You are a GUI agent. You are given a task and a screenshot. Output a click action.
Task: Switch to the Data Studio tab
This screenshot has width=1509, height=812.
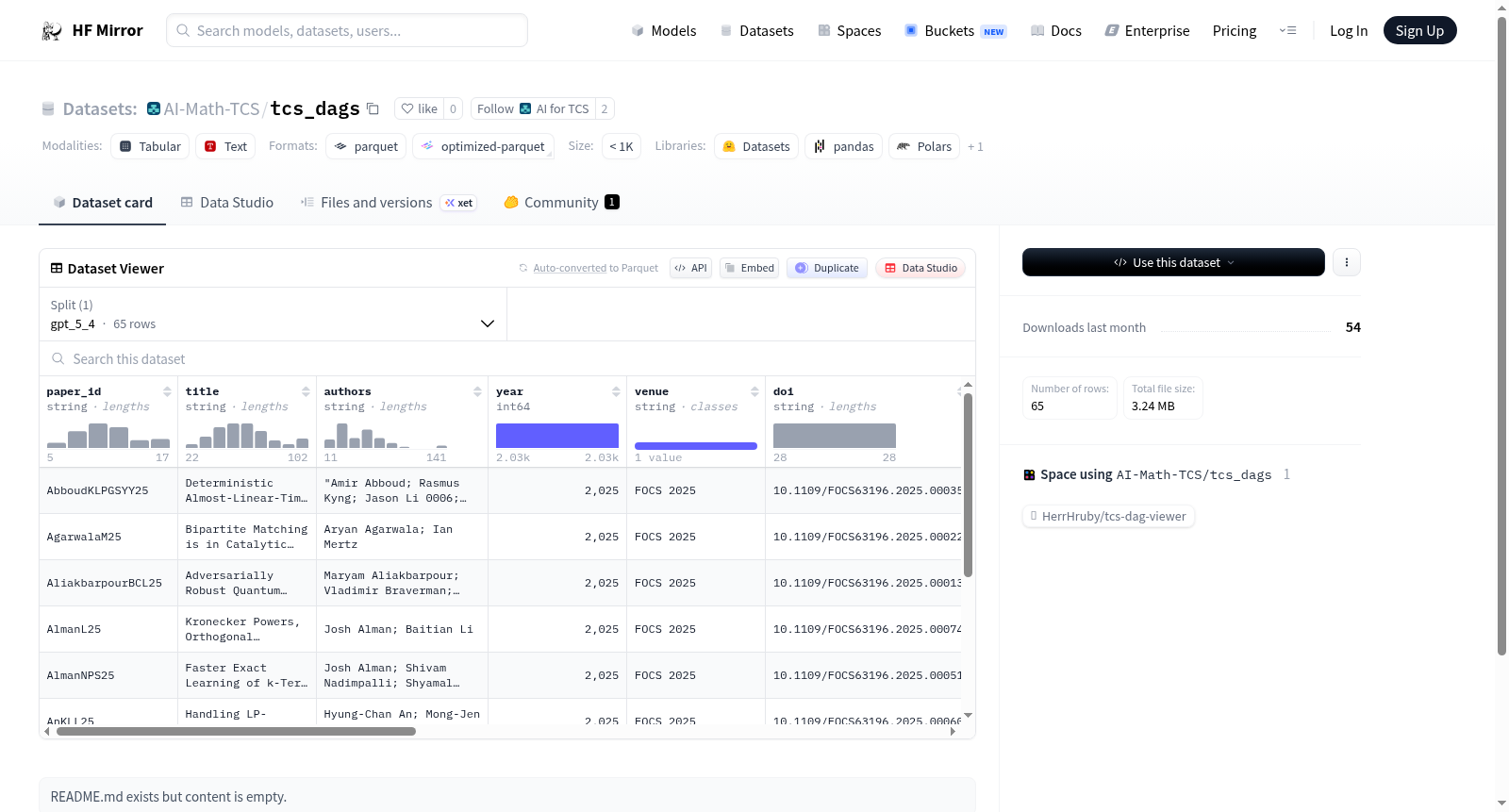point(227,203)
